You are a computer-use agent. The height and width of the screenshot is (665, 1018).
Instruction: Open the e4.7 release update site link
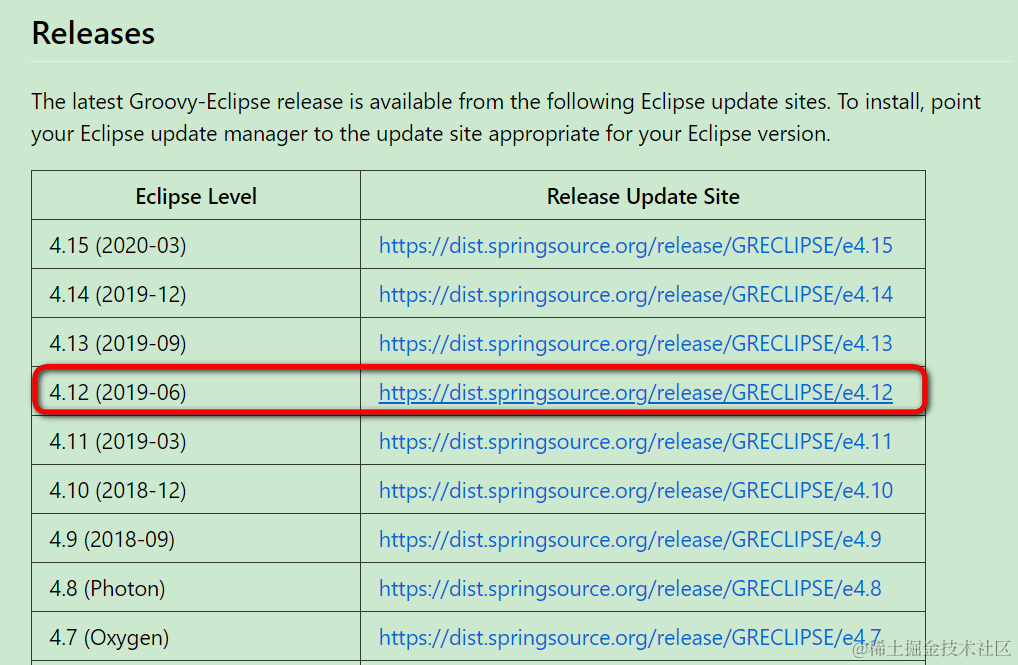pos(630,637)
